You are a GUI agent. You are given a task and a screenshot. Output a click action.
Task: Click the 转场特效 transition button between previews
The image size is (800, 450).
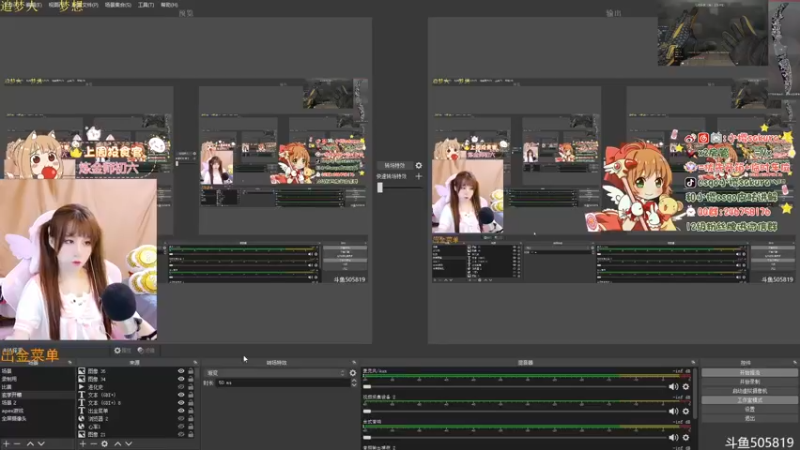[394, 165]
